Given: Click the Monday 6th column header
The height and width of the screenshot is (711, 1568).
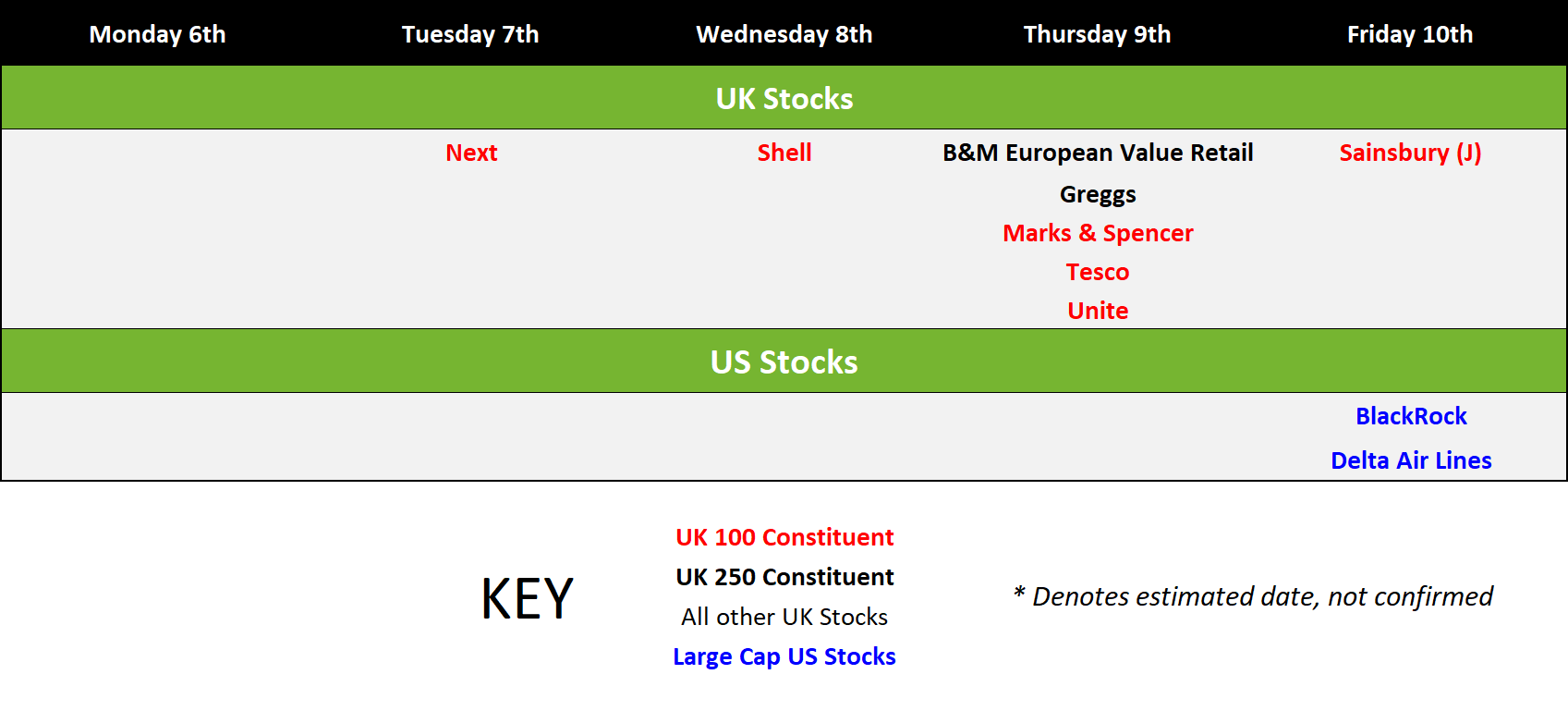Looking at the screenshot, I should 157,34.
